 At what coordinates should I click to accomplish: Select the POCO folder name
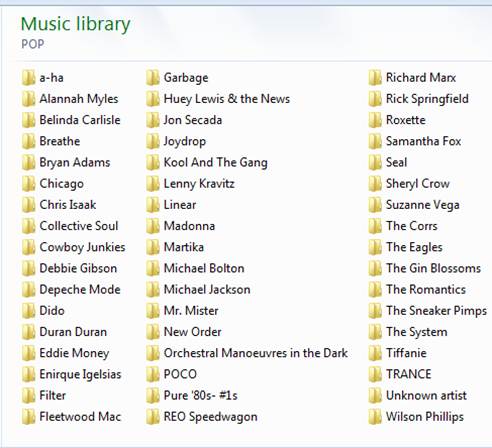[x=180, y=374]
